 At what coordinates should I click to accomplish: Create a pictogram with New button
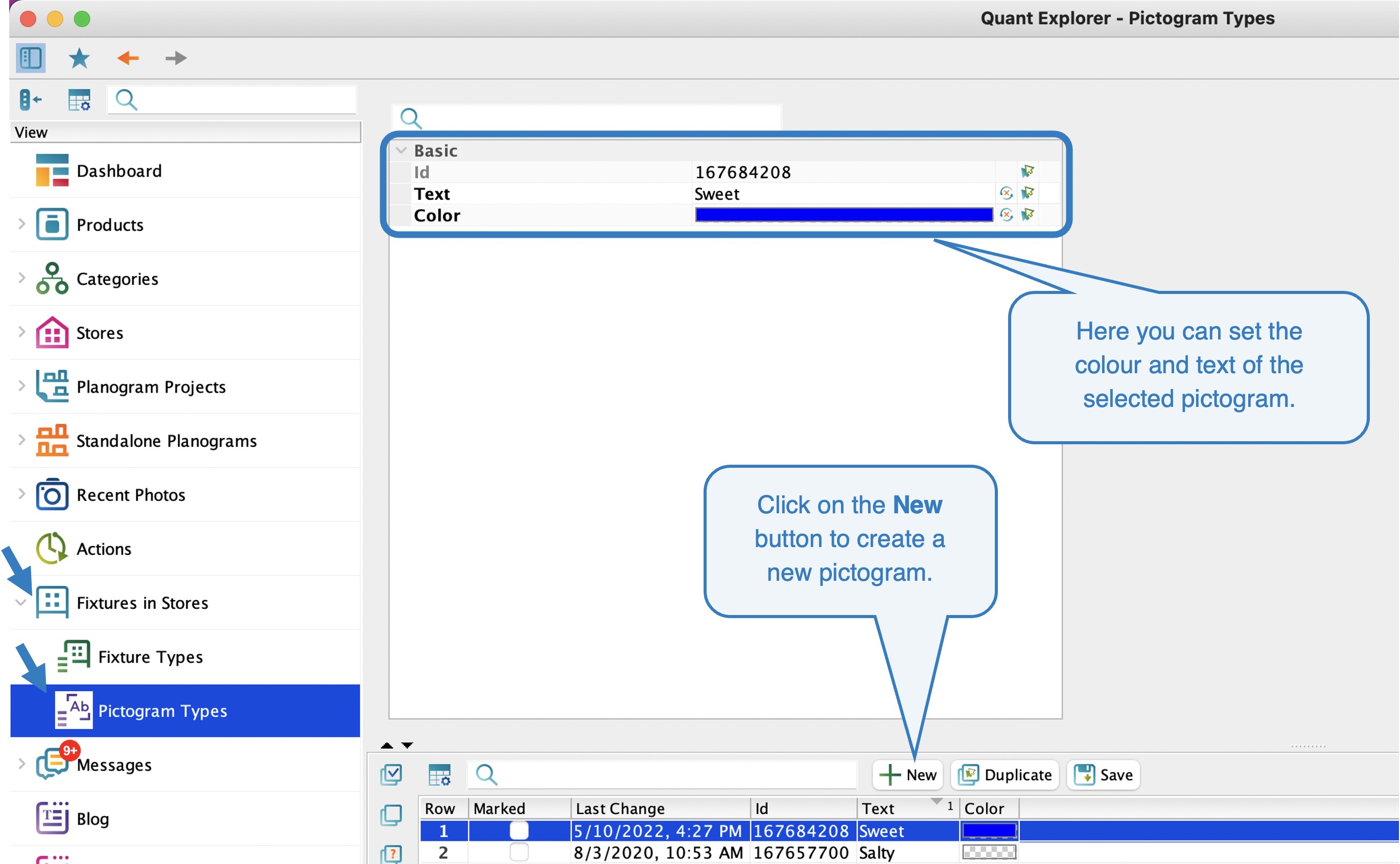pos(908,775)
